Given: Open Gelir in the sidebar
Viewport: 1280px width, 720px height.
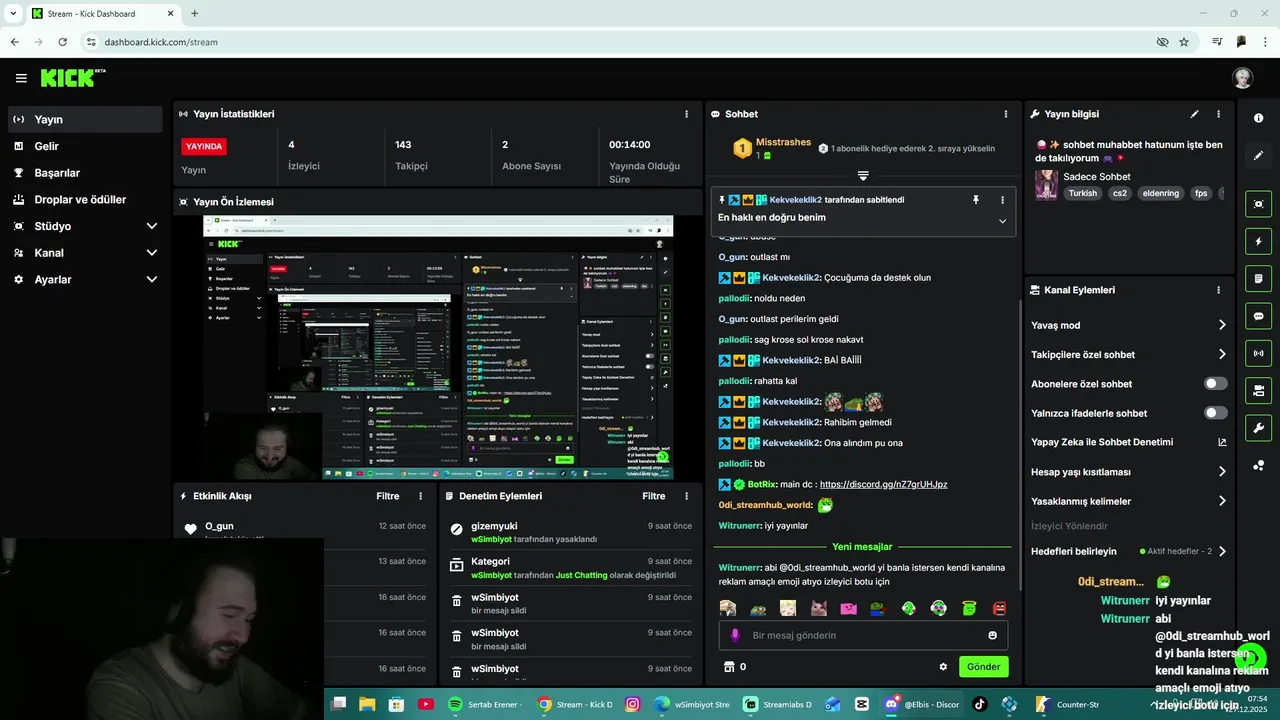Looking at the screenshot, I should [84, 146].
